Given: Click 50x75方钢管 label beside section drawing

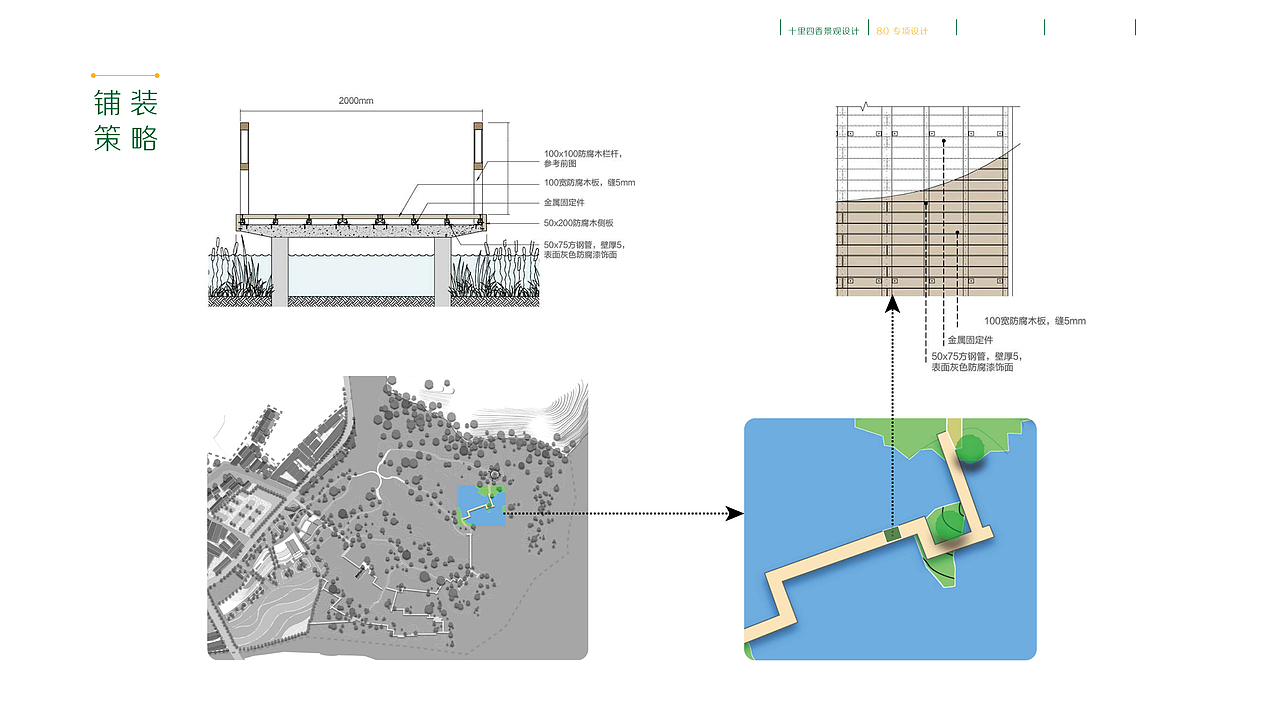Looking at the screenshot, I should (583, 250).
